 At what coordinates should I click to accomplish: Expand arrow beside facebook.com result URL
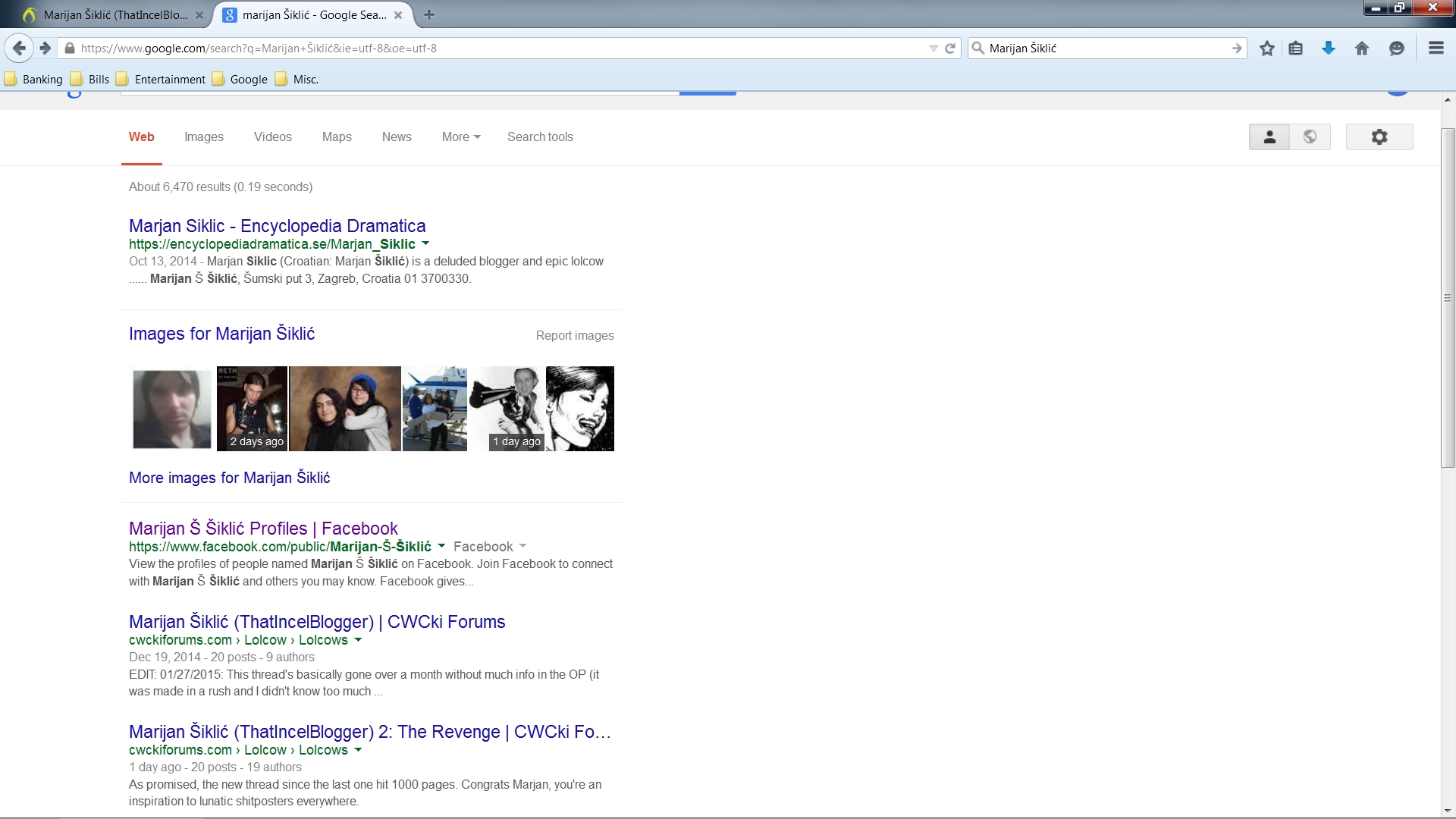441,546
